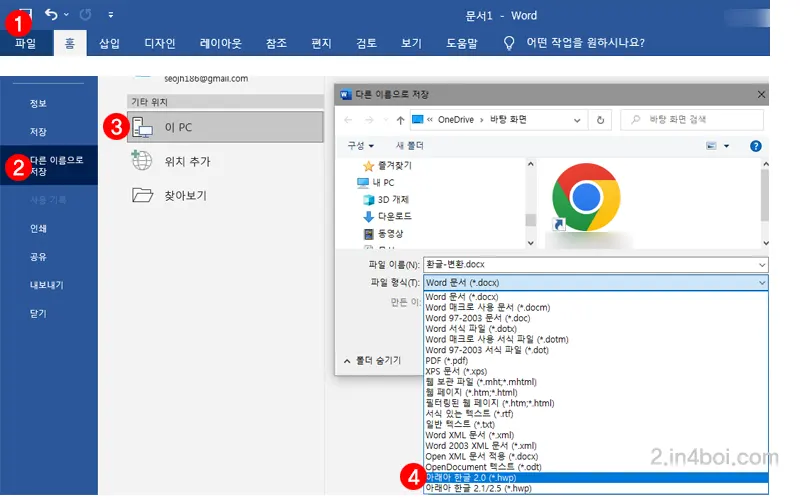
Task: Click the 어떤 작업을 원하시나요 search box
Action: pos(586,42)
